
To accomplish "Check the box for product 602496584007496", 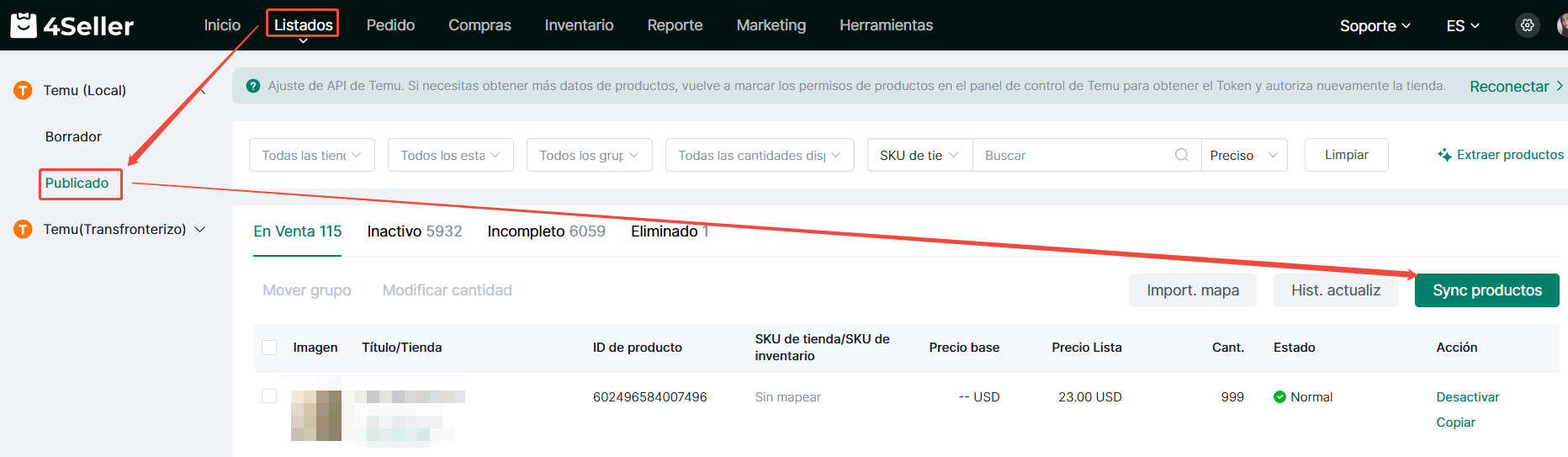I will [x=269, y=396].
